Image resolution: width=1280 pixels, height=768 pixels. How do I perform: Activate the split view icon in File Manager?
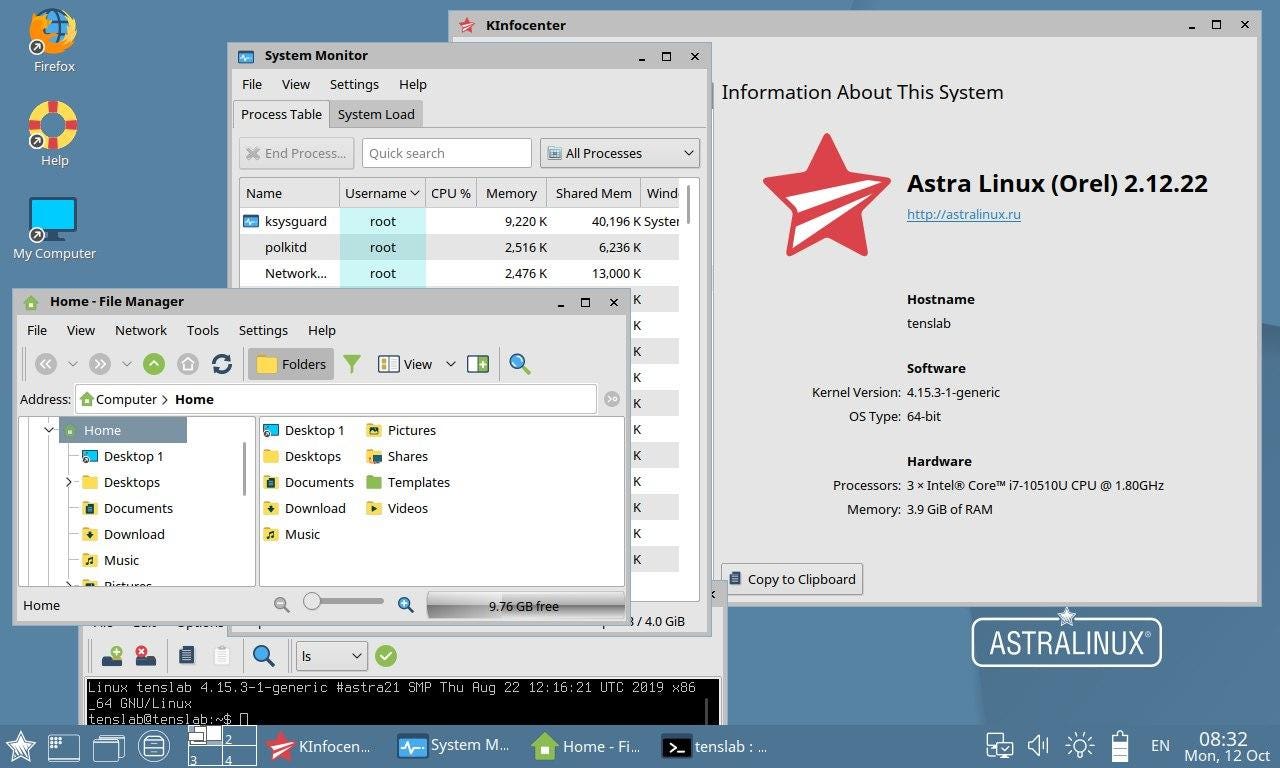click(x=478, y=364)
